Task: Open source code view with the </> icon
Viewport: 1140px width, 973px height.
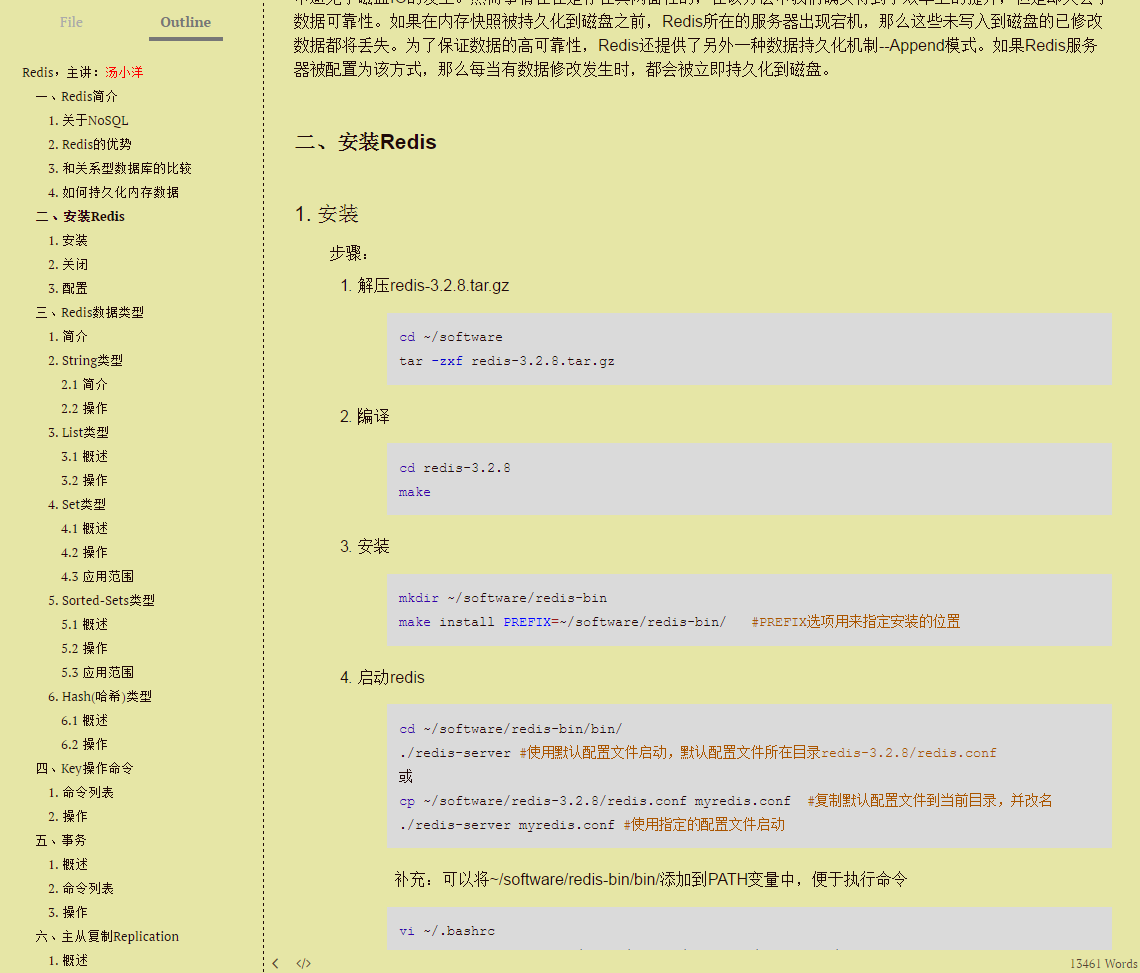Action: pos(303,963)
